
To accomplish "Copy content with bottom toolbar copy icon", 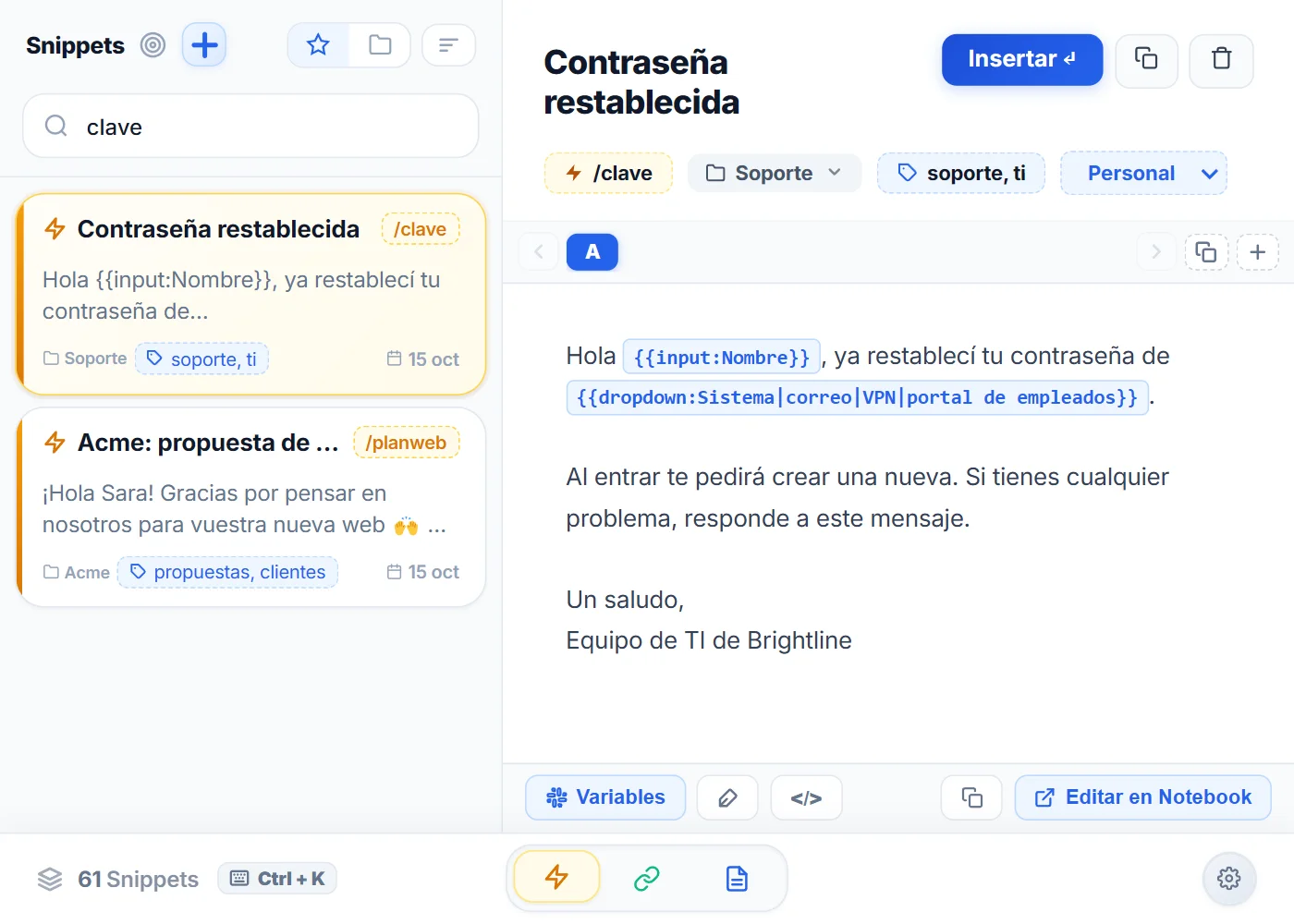I will (x=971, y=797).
